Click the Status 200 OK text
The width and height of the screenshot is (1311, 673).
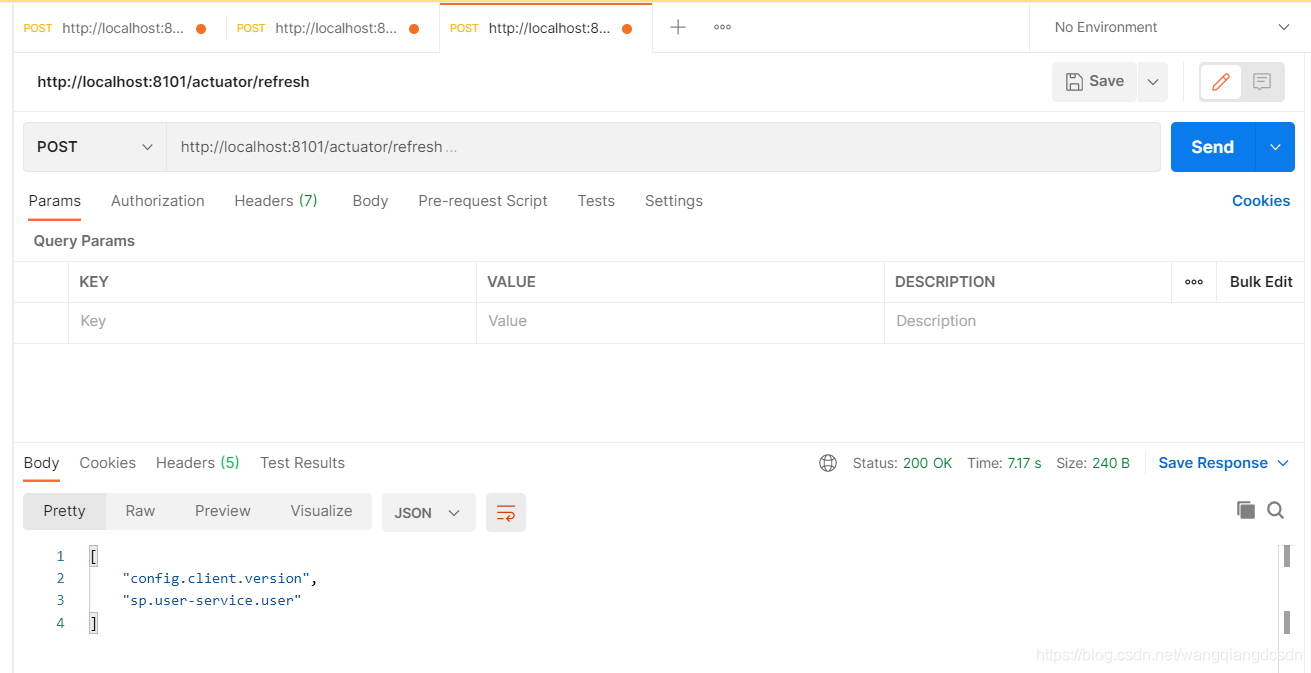[902, 463]
